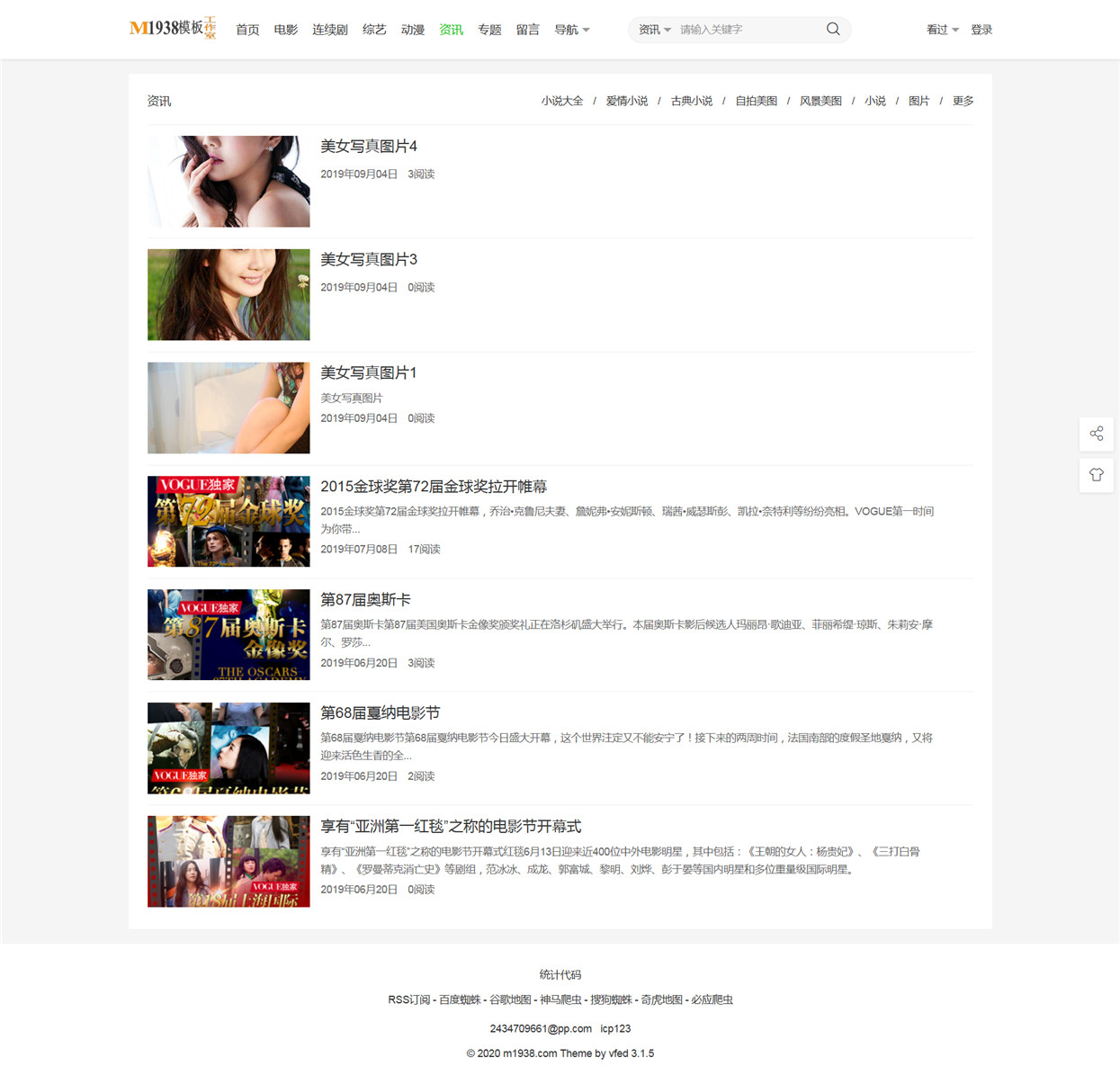The image size is (1120, 1084).
Task: Open article 2015金球奖第72届金球奖拉开帷幕
Action: coord(434,487)
